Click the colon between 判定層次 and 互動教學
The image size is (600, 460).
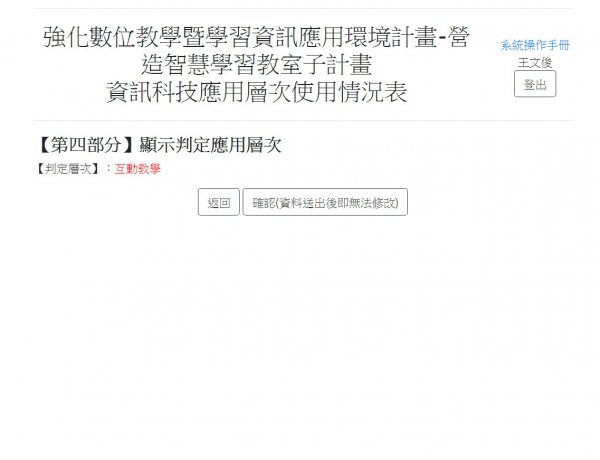click(108, 168)
